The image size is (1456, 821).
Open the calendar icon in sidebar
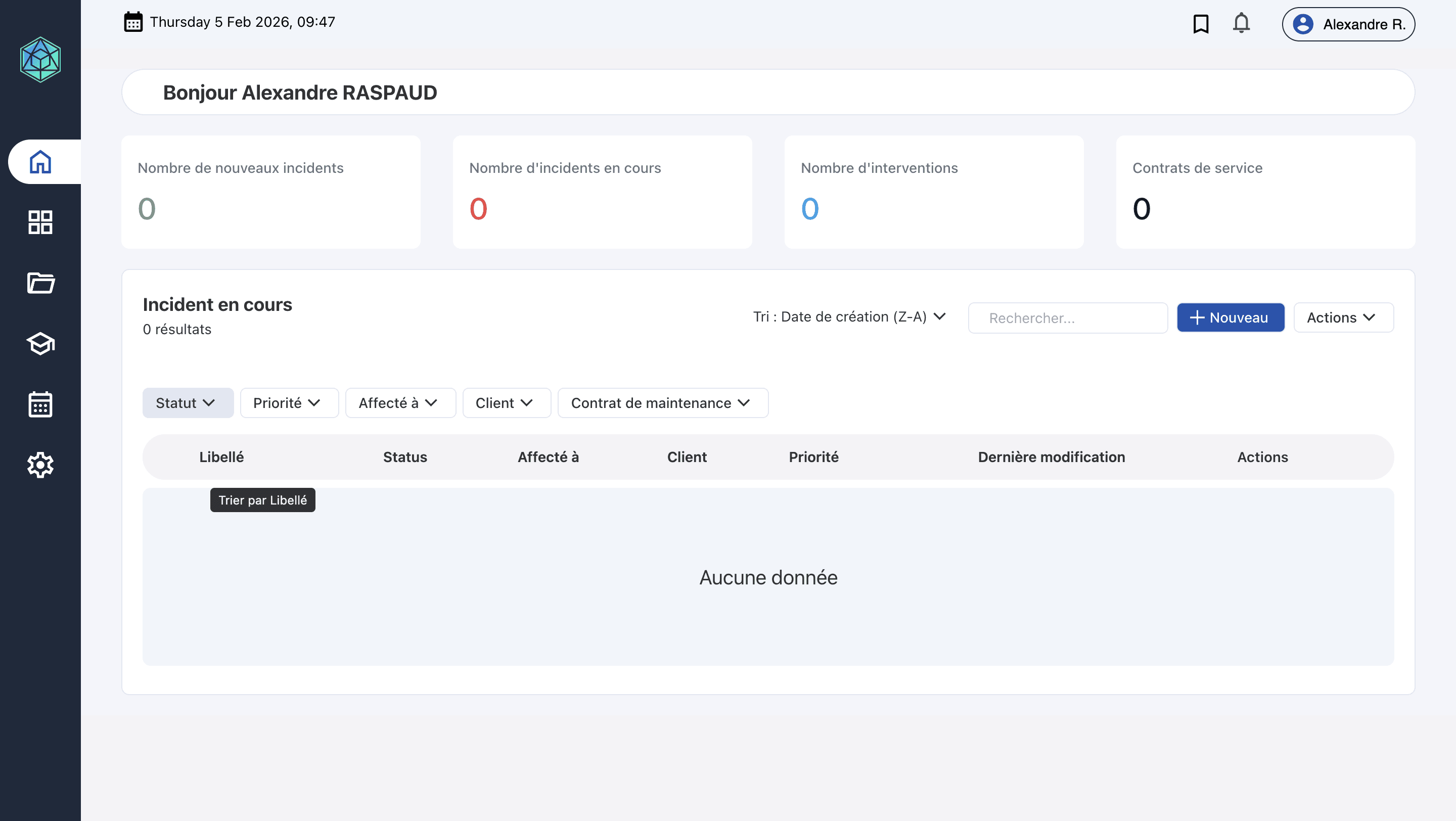pos(40,404)
